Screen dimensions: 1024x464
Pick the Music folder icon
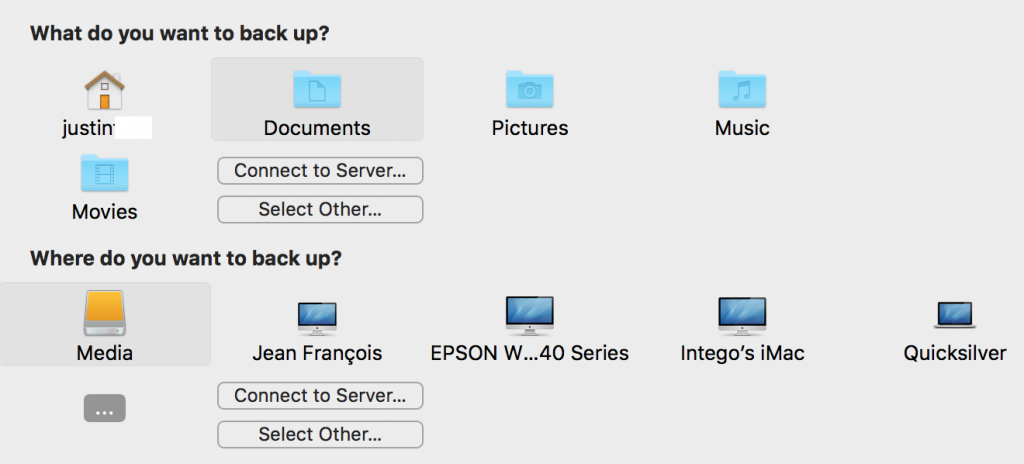pos(742,90)
